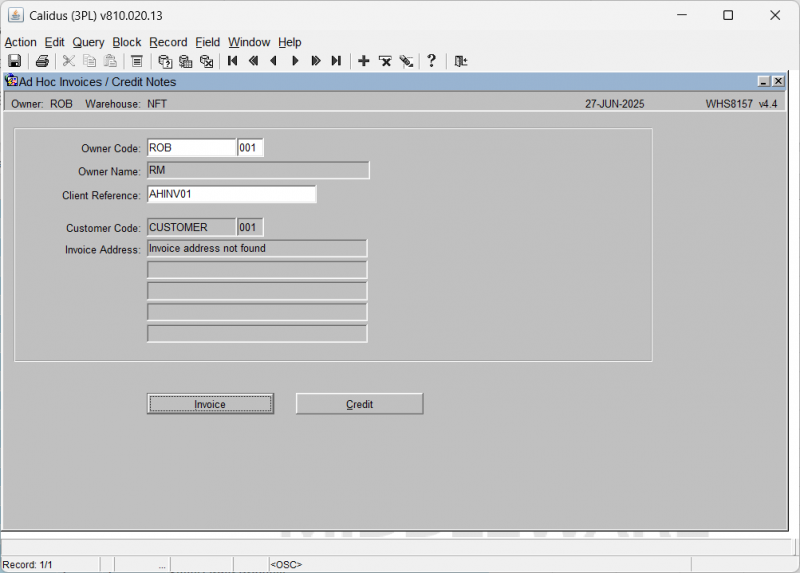
Task: Click the Customer Code field CUSTOMER
Action: tap(191, 227)
